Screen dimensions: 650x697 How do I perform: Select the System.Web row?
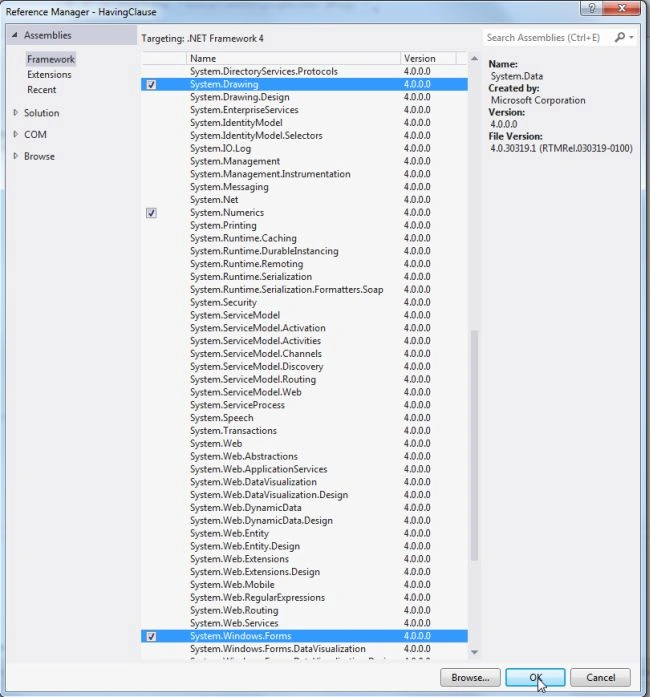point(305,444)
